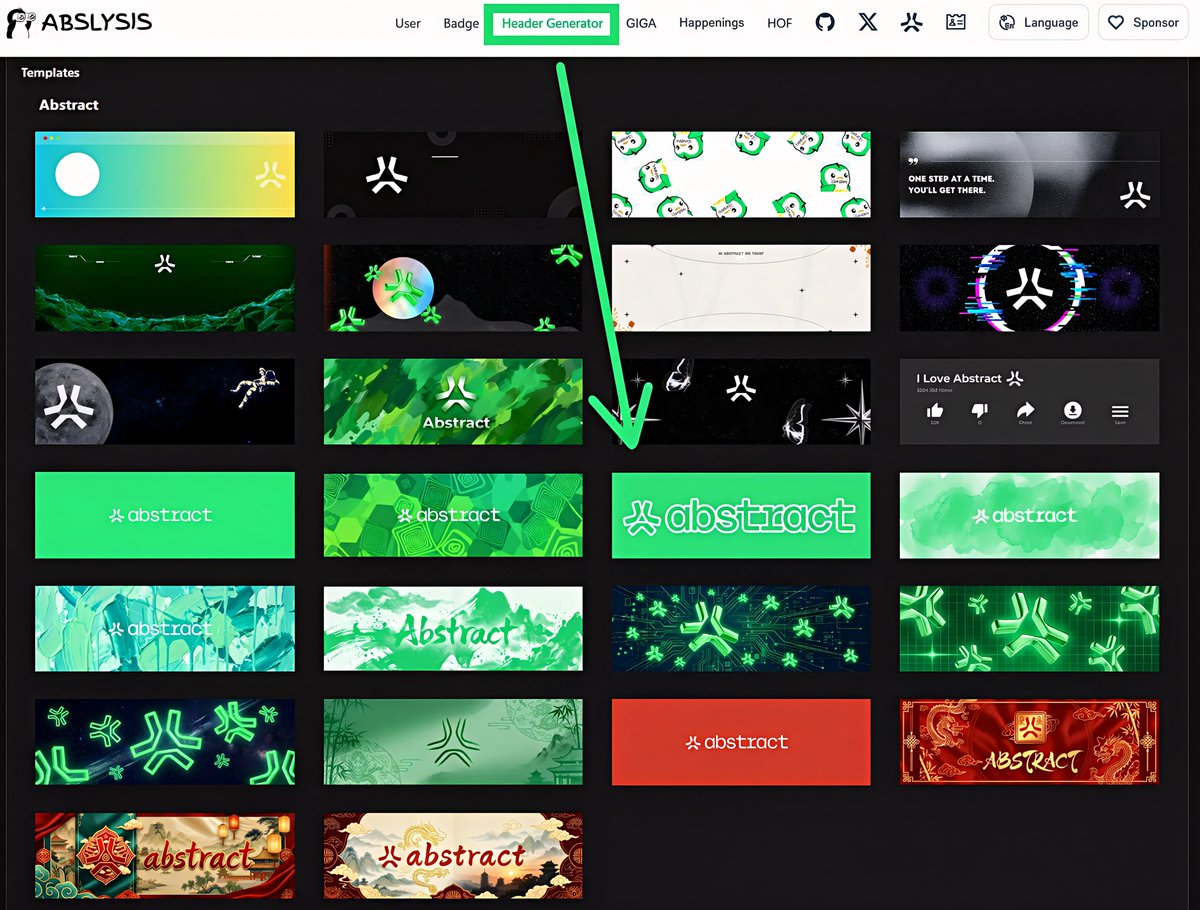Select the moon and astronaut template
Image resolution: width=1200 pixels, height=910 pixels.
tap(165, 402)
